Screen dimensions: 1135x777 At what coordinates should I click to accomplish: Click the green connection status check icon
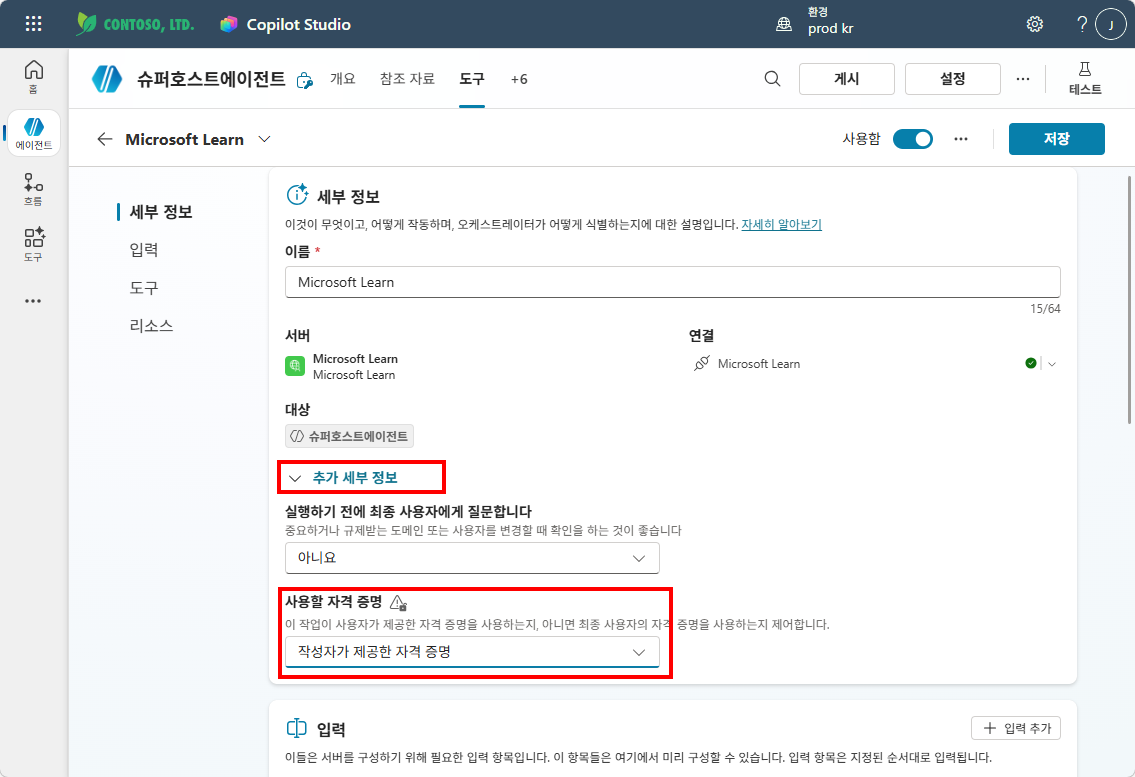point(1031,364)
